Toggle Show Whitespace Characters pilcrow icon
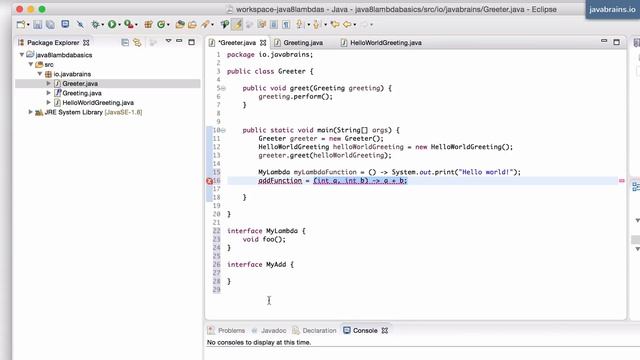 pyautogui.click(x=286, y=24)
